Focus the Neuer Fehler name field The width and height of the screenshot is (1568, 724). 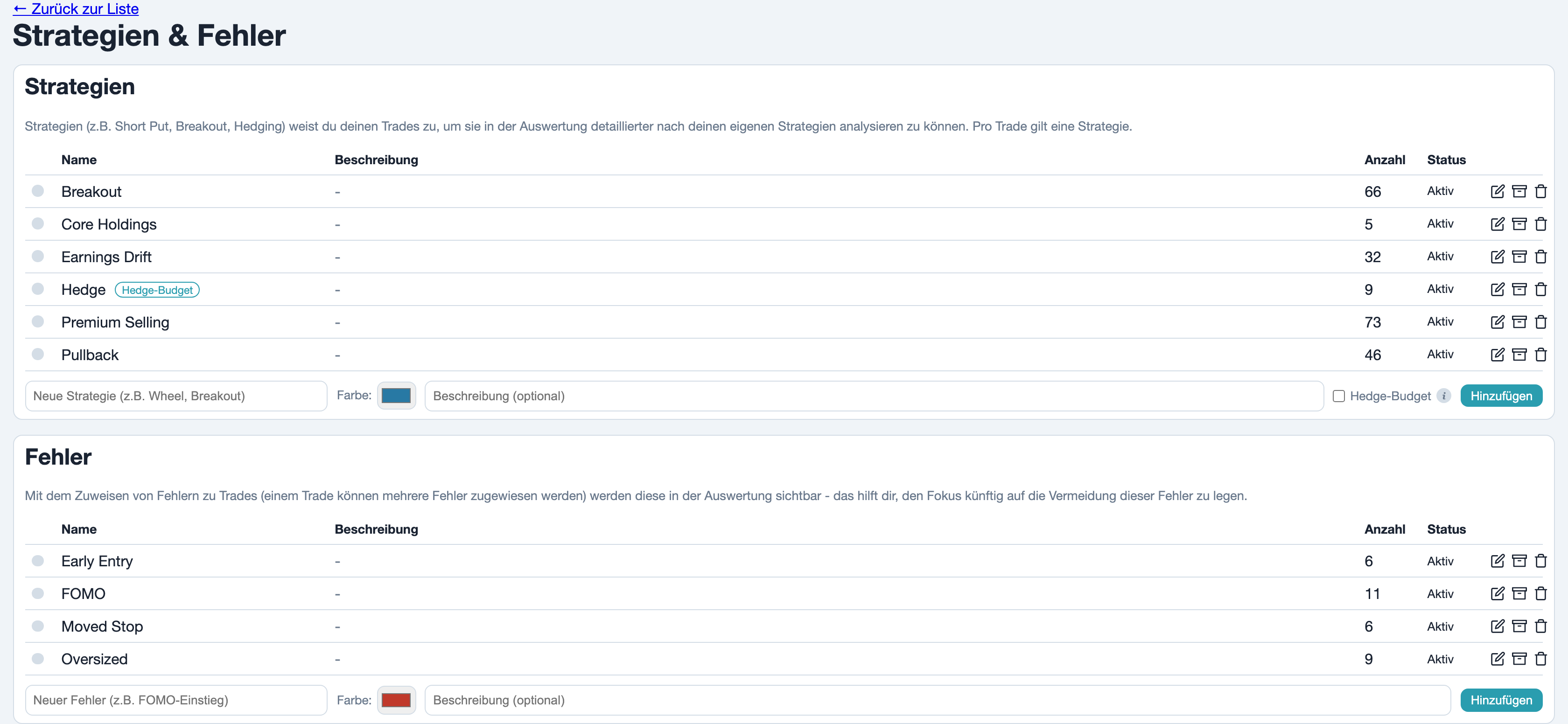point(176,700)
